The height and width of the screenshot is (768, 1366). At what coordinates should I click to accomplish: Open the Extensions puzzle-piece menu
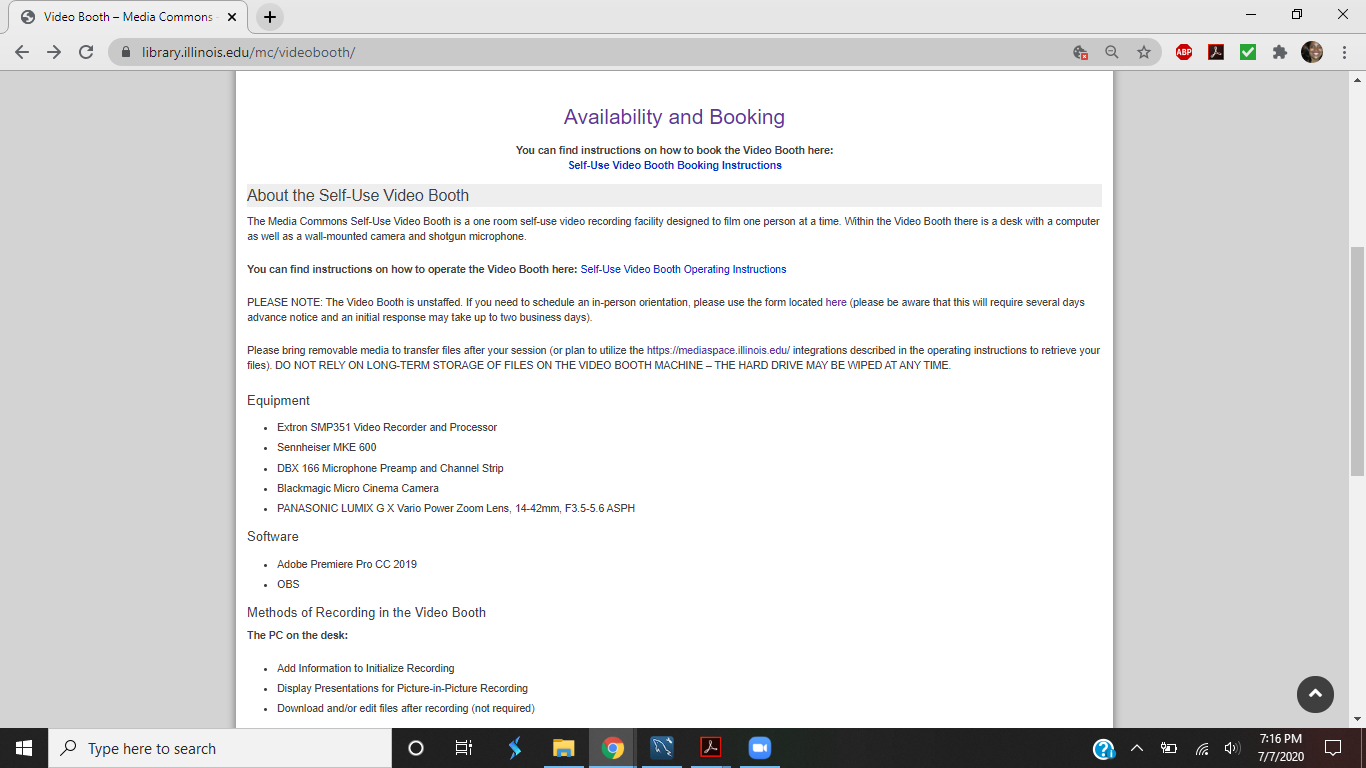click(x=1280, y=52)
